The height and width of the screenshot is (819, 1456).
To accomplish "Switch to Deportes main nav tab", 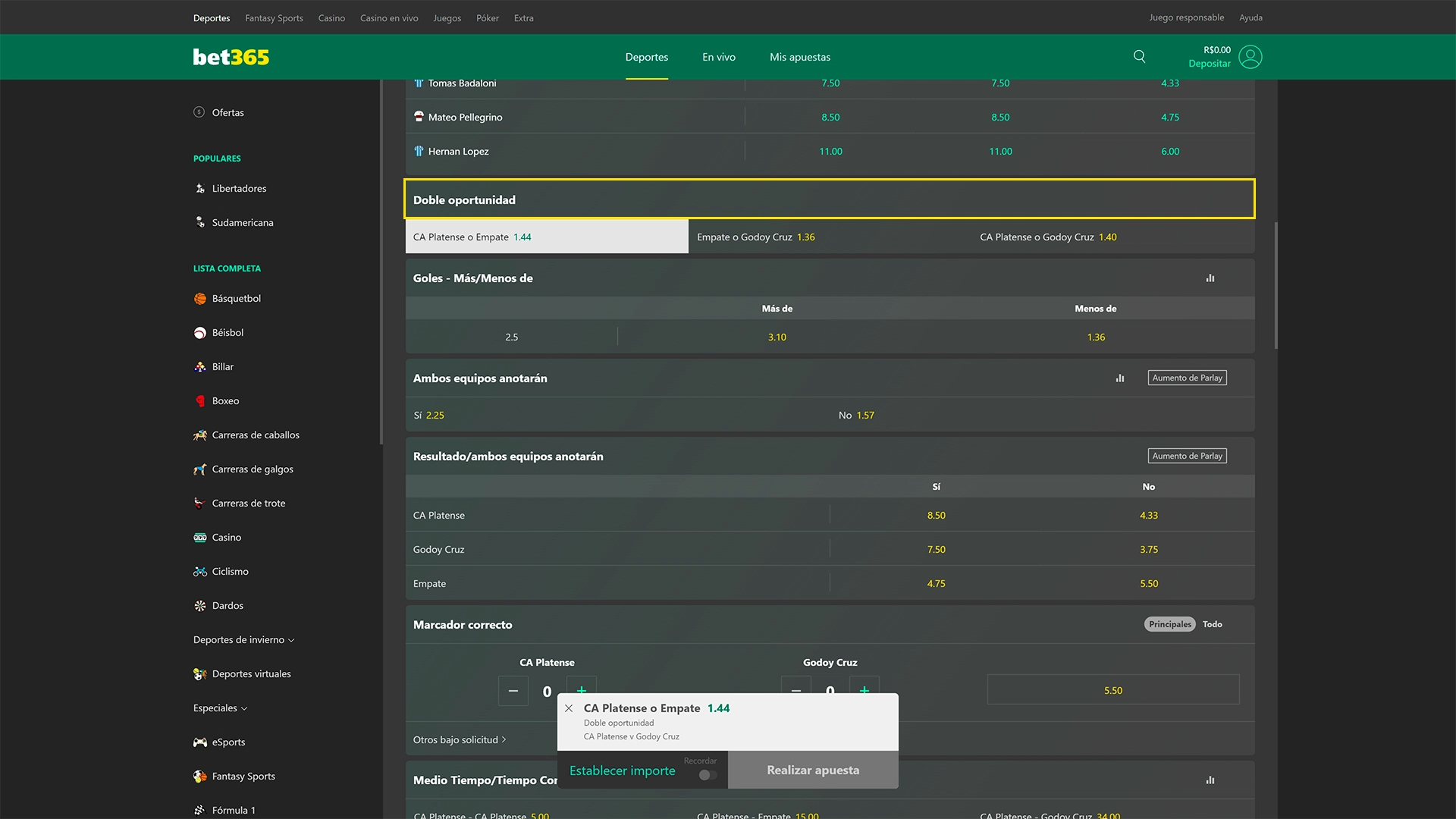I will (x=646, y=57).
